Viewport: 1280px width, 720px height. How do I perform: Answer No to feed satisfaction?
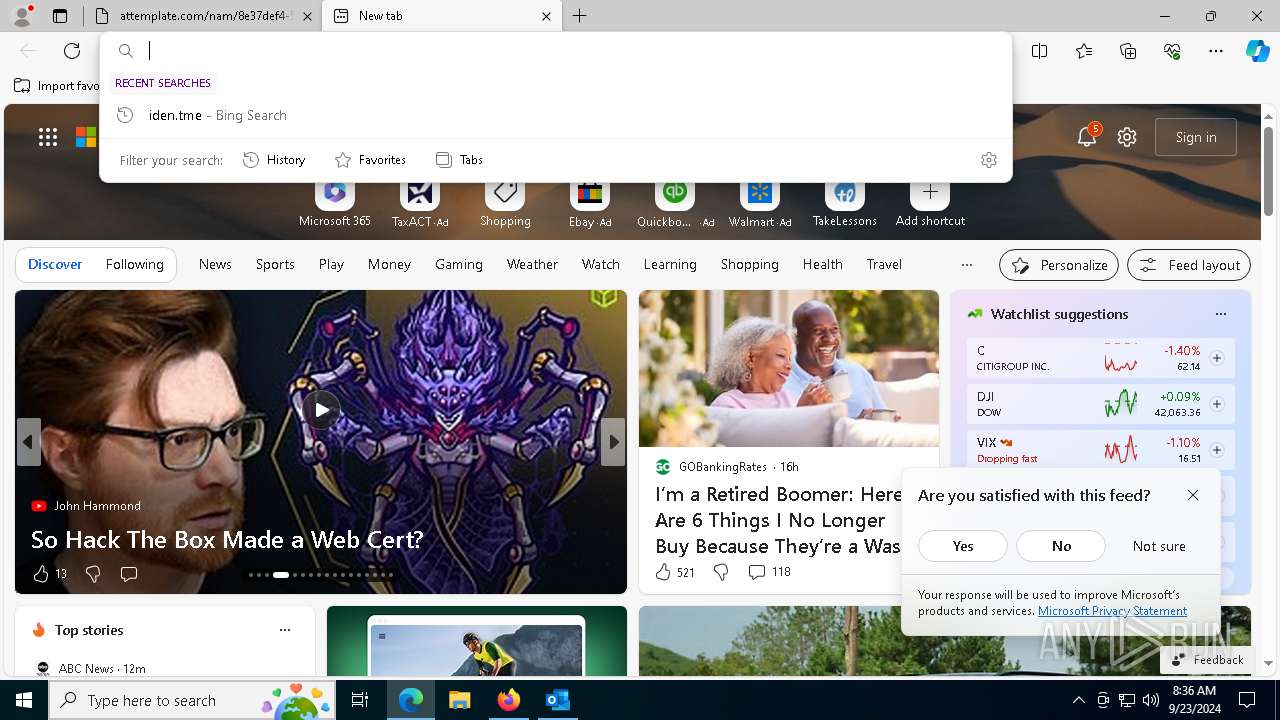point(1061,546)
